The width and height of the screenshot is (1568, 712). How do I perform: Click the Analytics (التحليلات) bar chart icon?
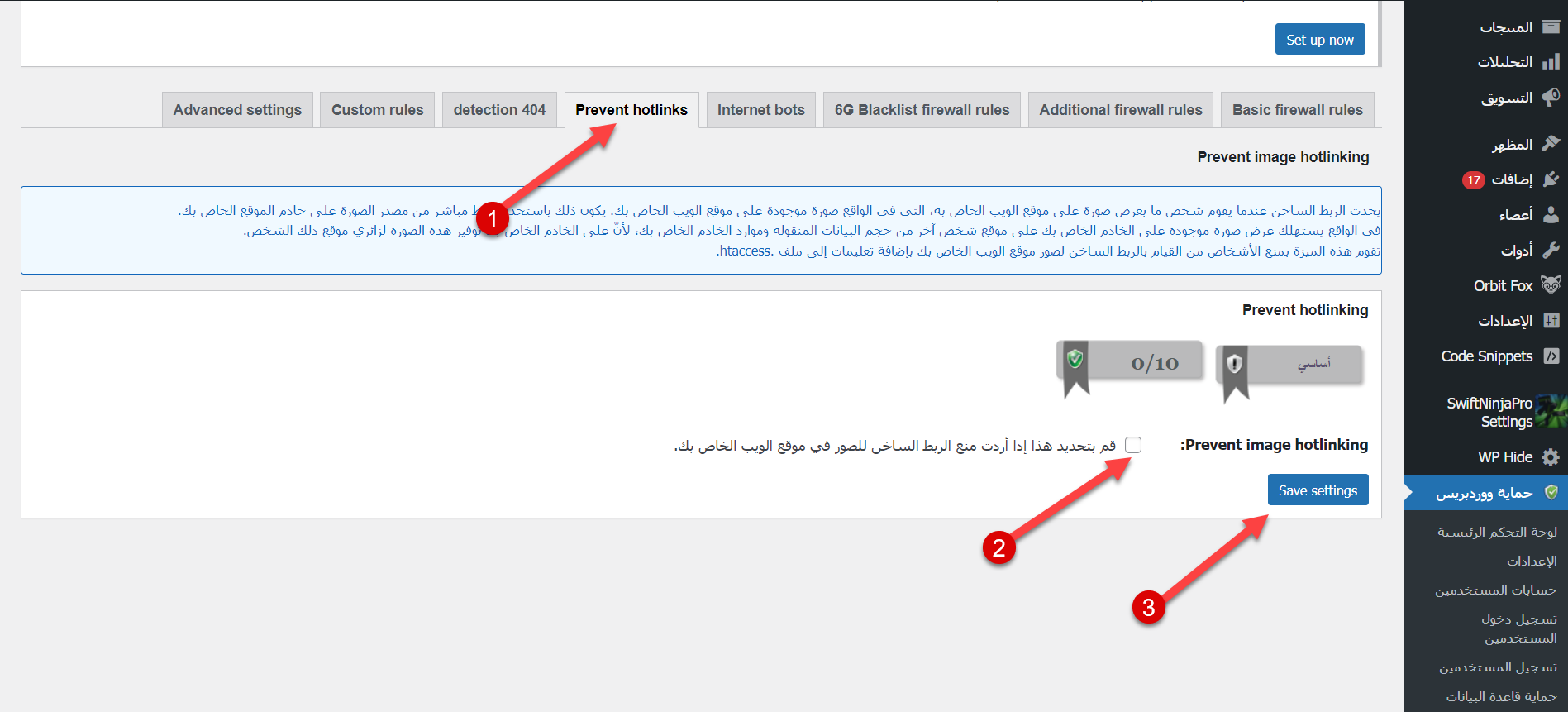point(1551,62)
